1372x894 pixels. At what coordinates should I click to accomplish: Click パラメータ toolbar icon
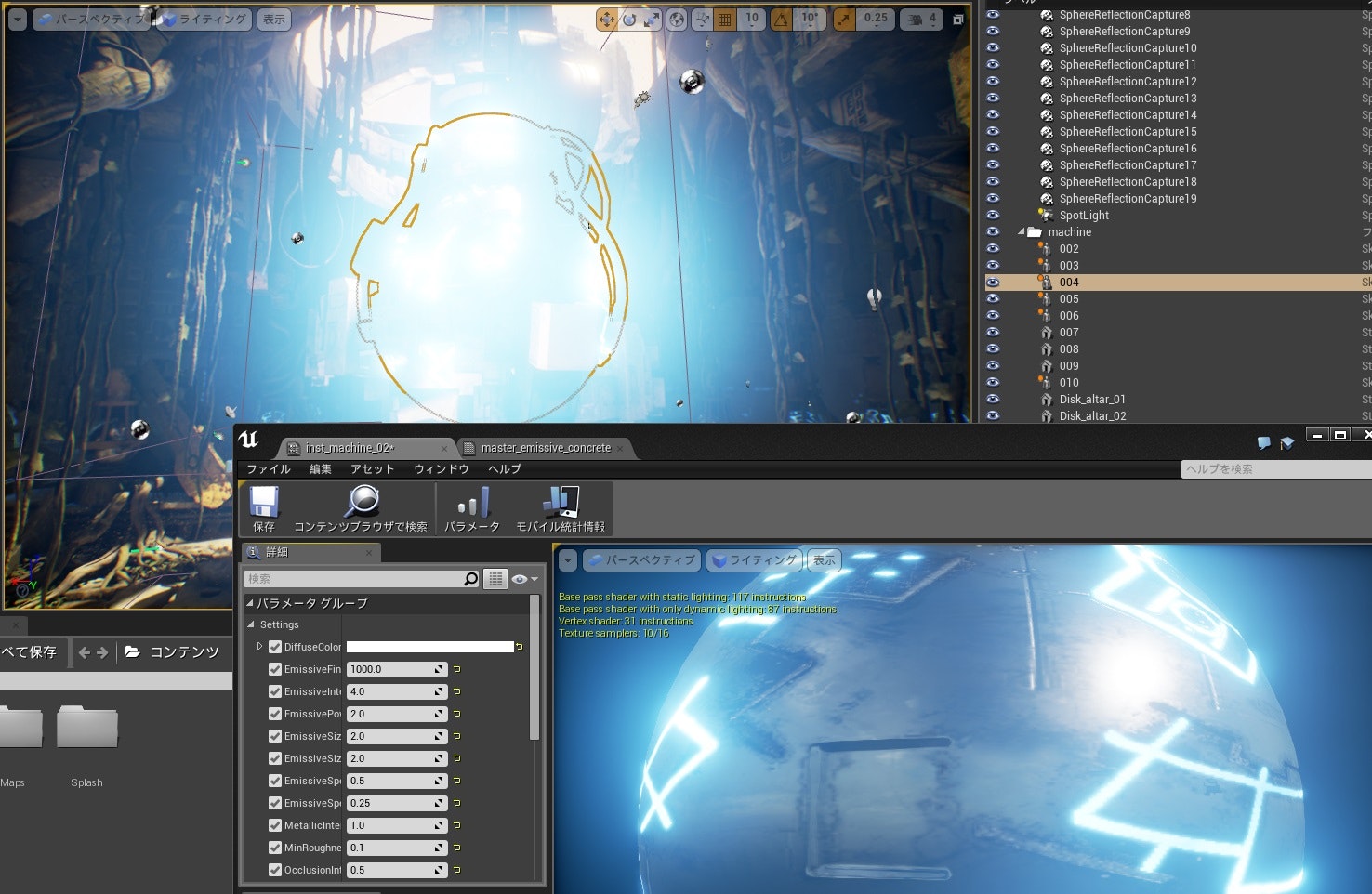coord(472,508)
